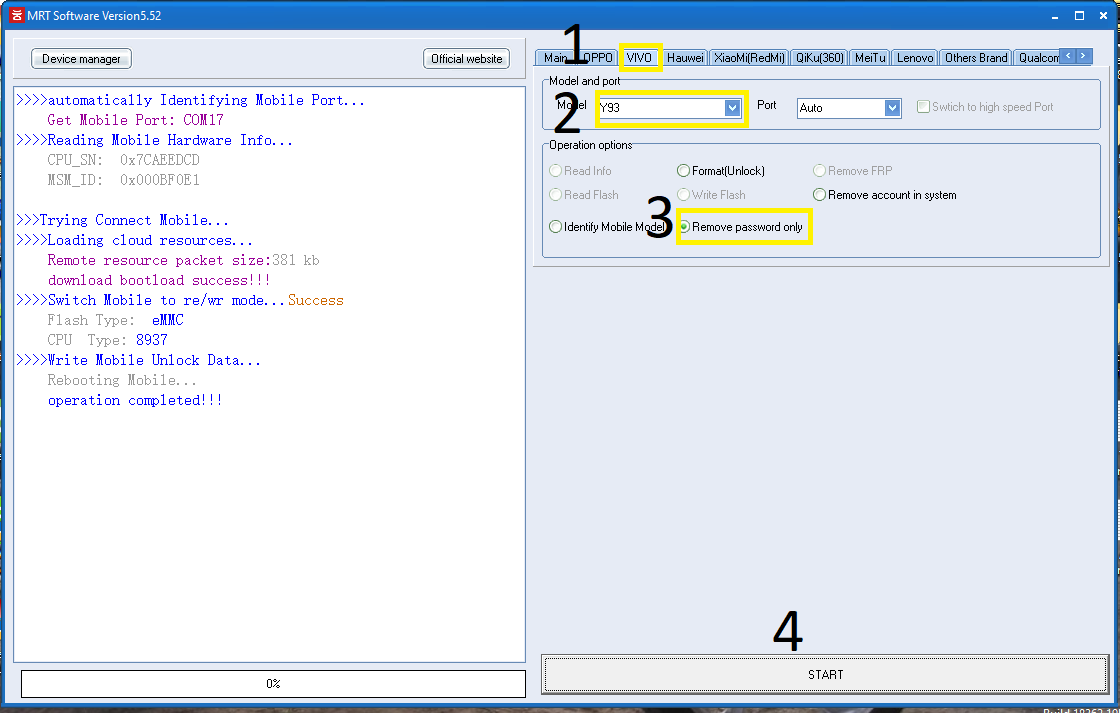Select Remove account in system option
Viewport: 1120px width, 713px height.
click(819, 195)
